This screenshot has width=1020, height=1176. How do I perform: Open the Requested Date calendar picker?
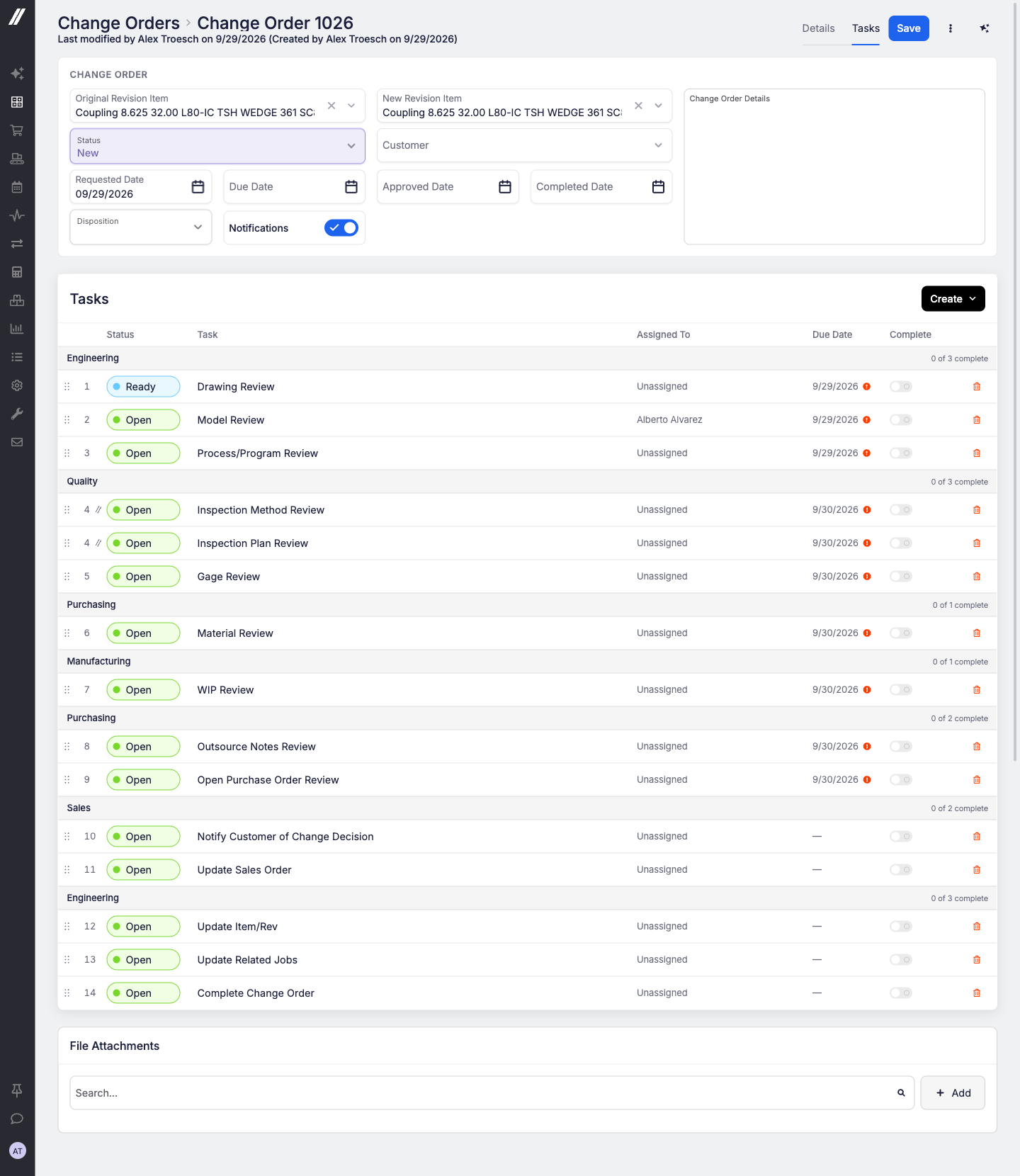198,187
